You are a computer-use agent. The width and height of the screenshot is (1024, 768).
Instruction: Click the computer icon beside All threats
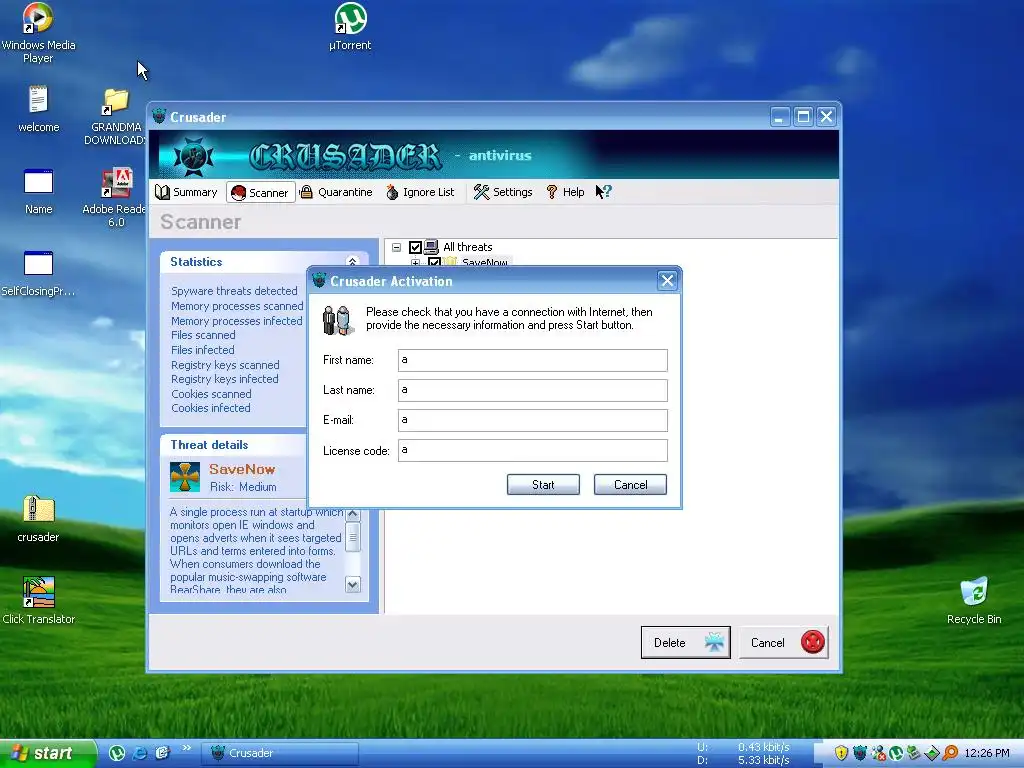[431, 247]
